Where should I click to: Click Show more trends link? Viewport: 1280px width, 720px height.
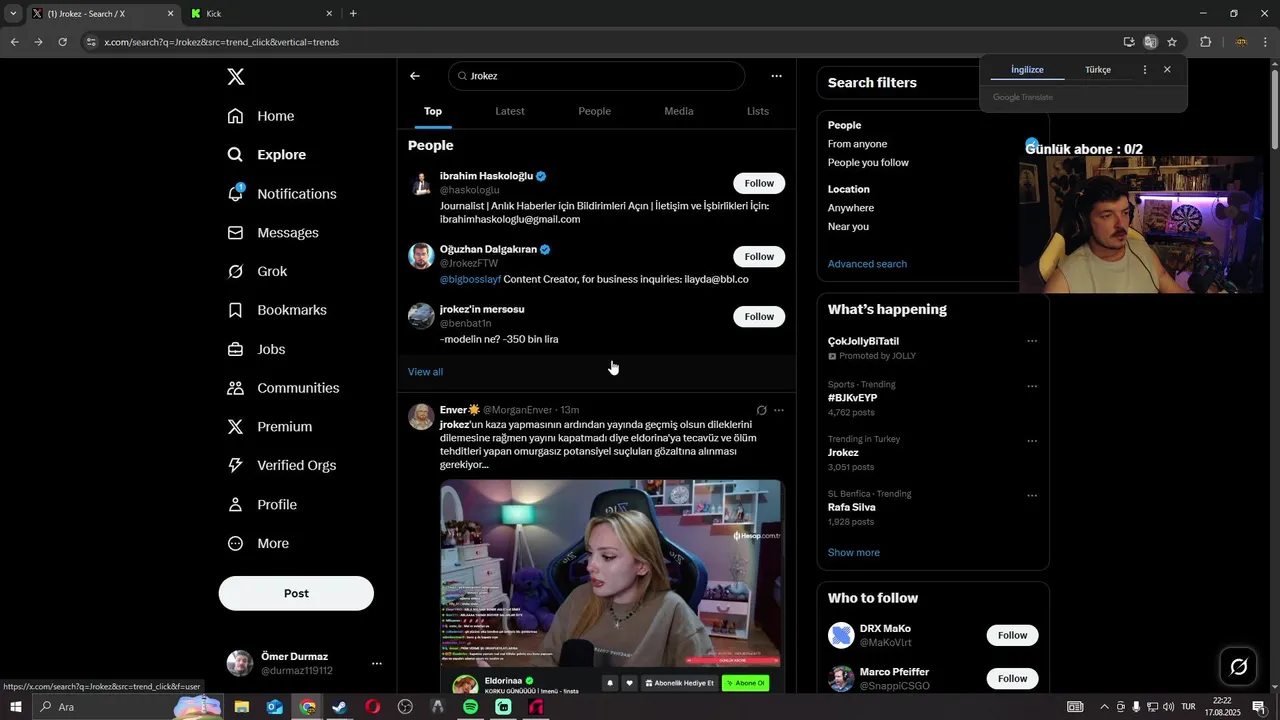pos(854,553)
